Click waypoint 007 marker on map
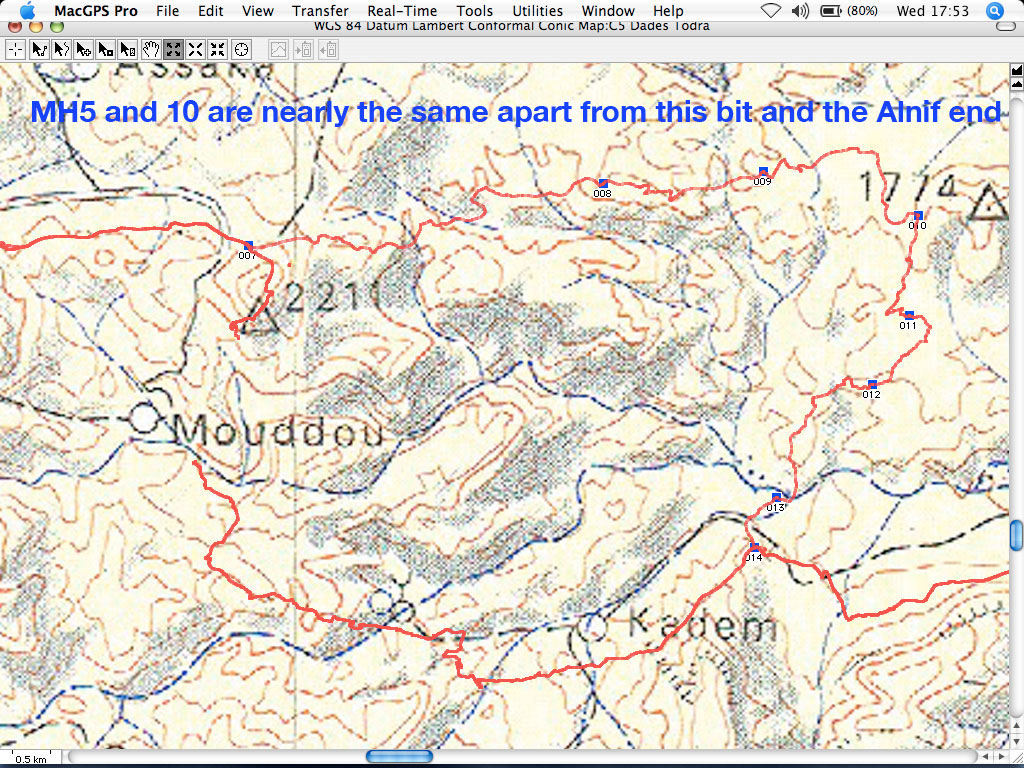 click(249, 245)
